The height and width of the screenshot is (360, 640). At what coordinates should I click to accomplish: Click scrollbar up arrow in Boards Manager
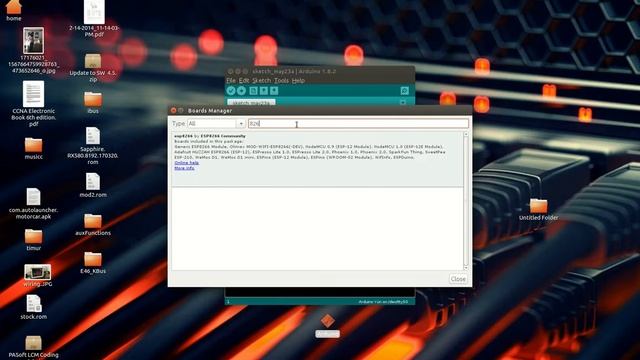[466, 134]
